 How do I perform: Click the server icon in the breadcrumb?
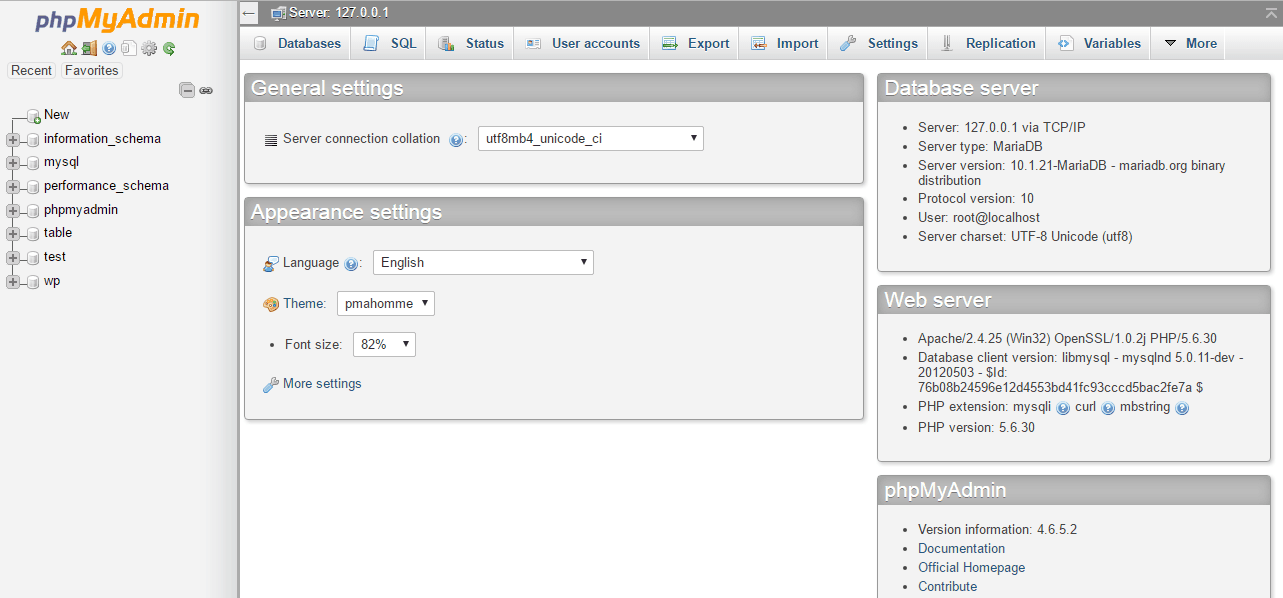pyautogui.click(x=278, y=13)
